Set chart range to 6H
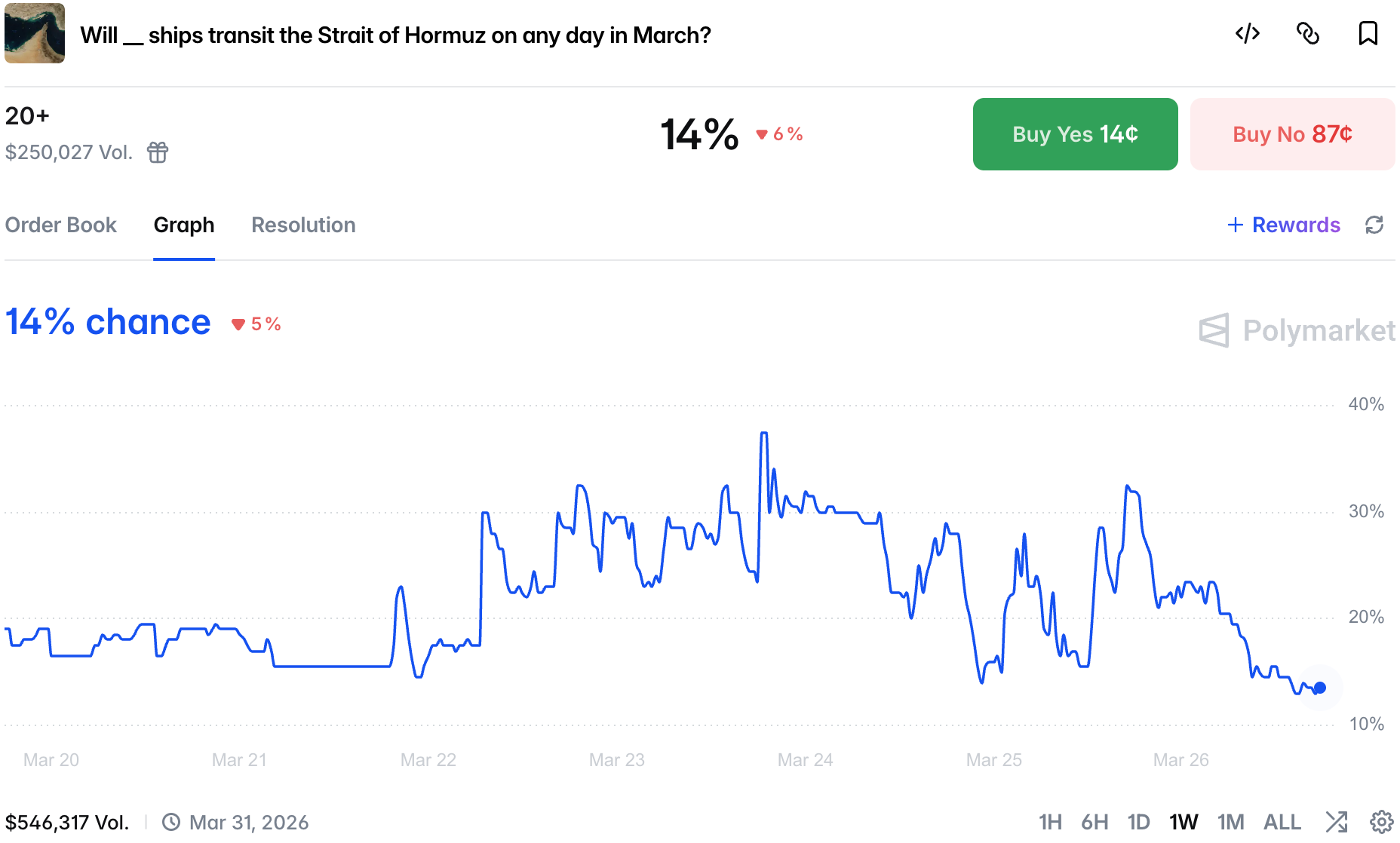 (x=1095, y=822)
